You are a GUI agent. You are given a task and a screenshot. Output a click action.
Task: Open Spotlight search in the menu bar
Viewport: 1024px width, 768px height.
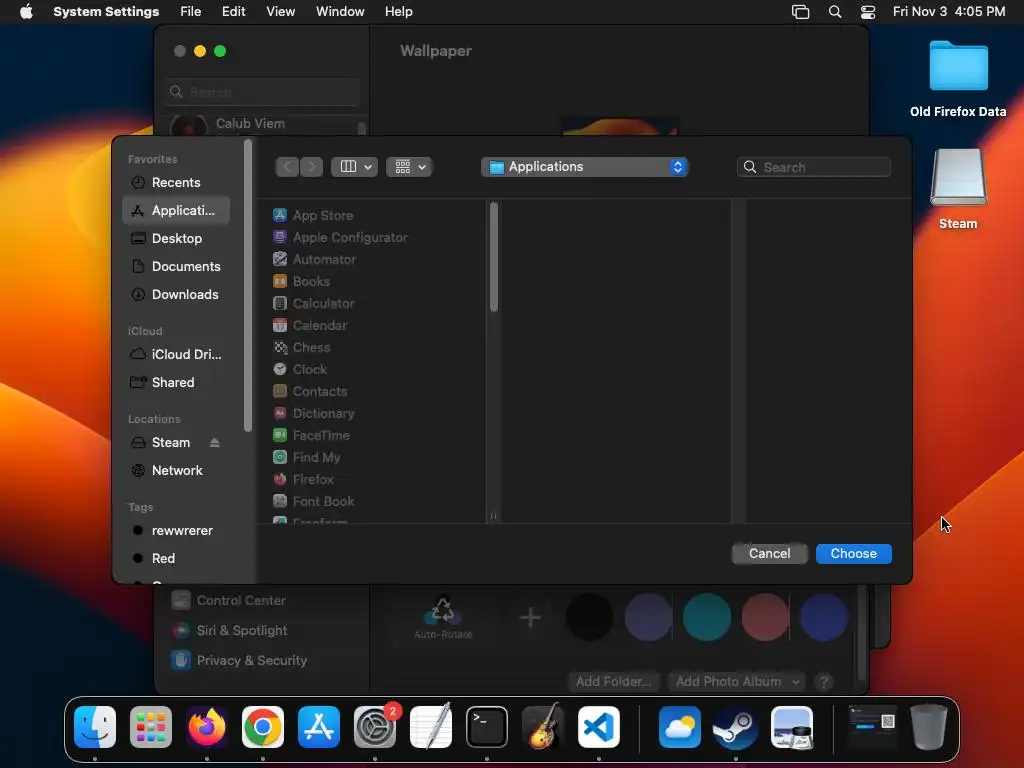click(835, 12)
